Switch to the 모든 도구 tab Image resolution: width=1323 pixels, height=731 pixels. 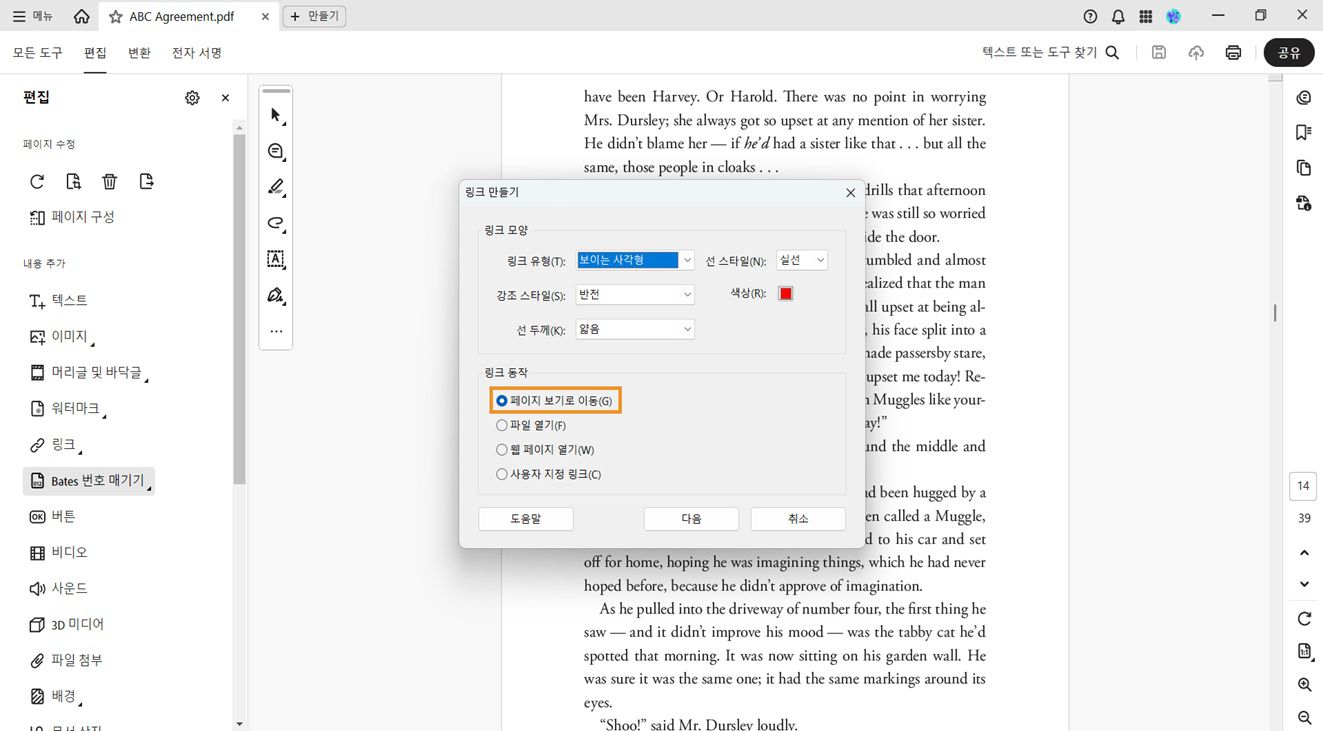[x=37, y=53]
